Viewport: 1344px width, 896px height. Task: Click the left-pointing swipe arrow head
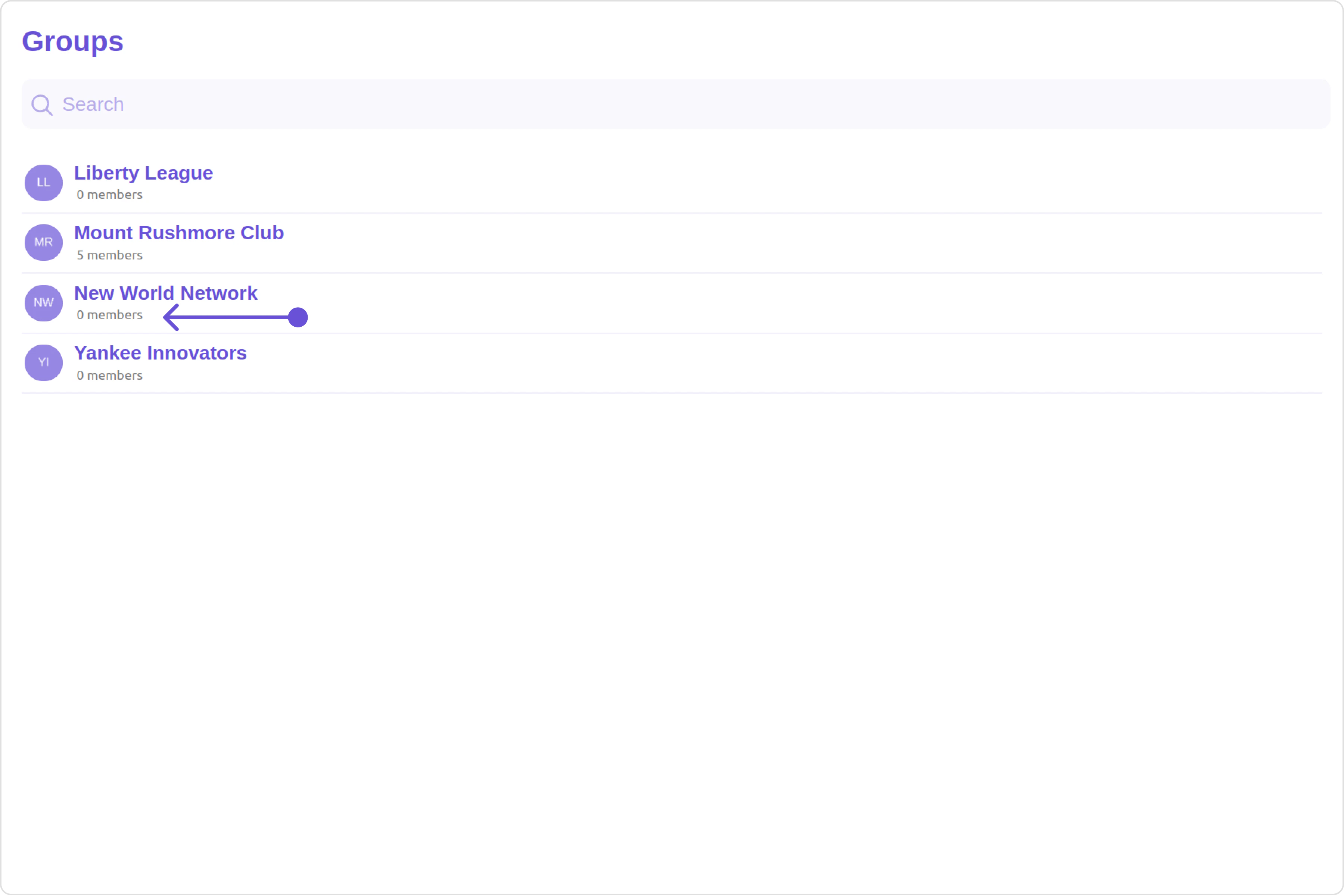click(x=170, y=317)
